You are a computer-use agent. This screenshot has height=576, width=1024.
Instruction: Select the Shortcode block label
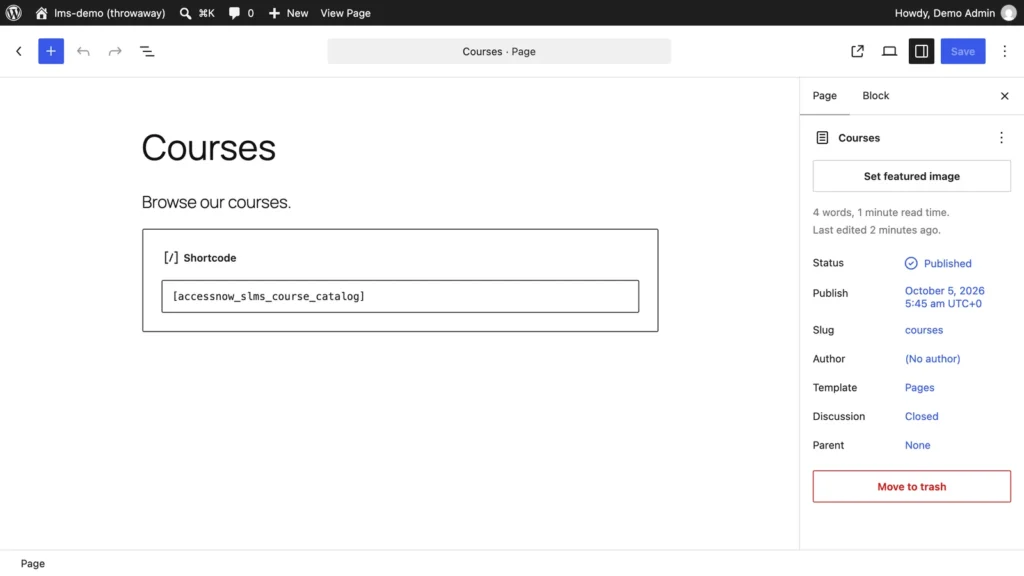click(x=210, y=258)
